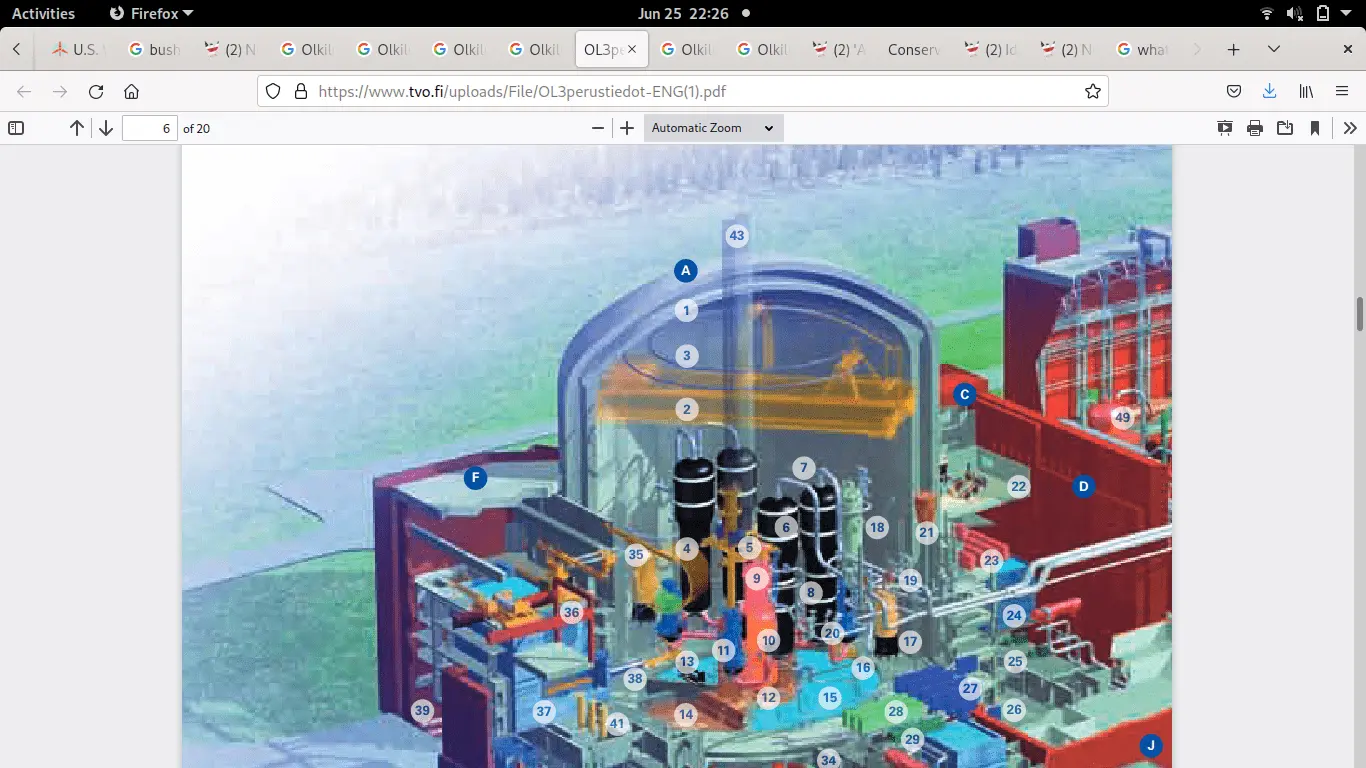Screen dimensions: 1366x768
Task: Expand the tab overflow list chevron
Action: [x=1274, y=48]
